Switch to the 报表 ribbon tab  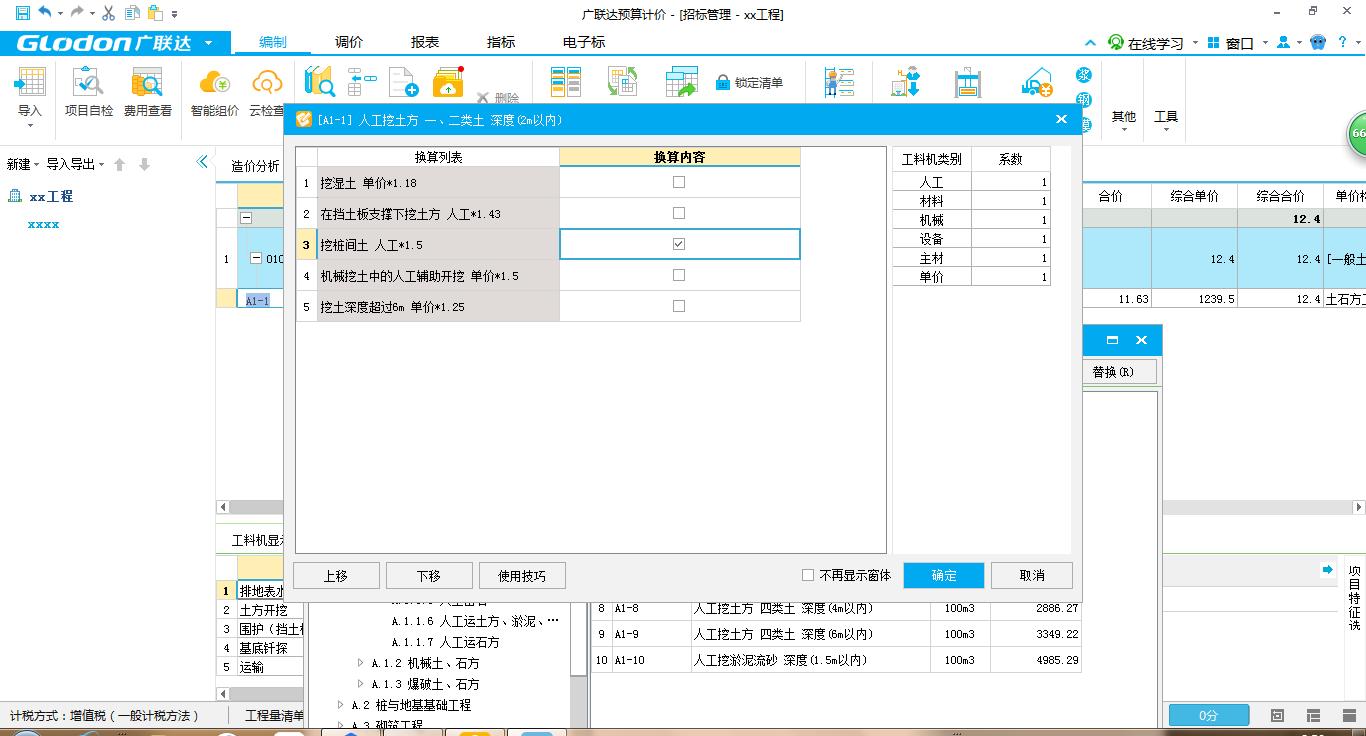point(424,42)
